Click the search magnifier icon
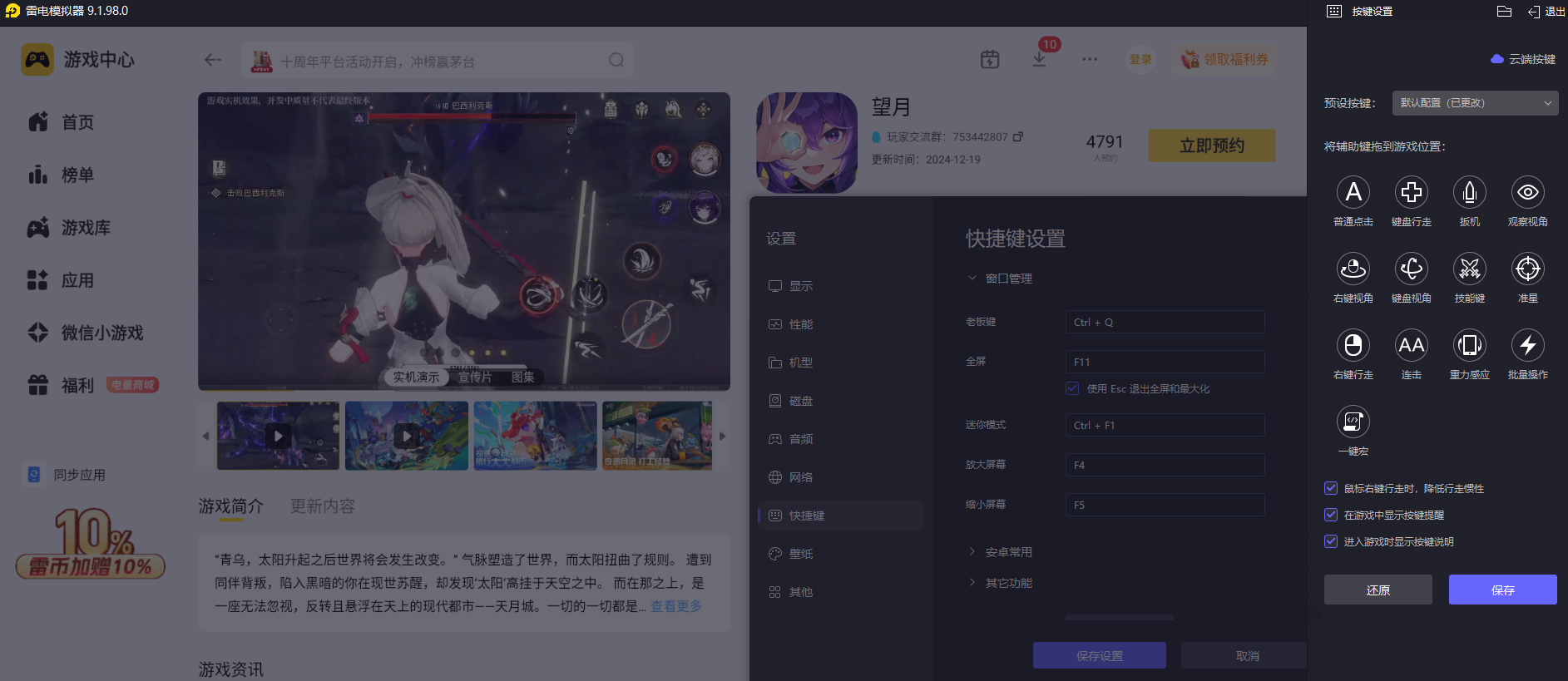 point(616,60)
